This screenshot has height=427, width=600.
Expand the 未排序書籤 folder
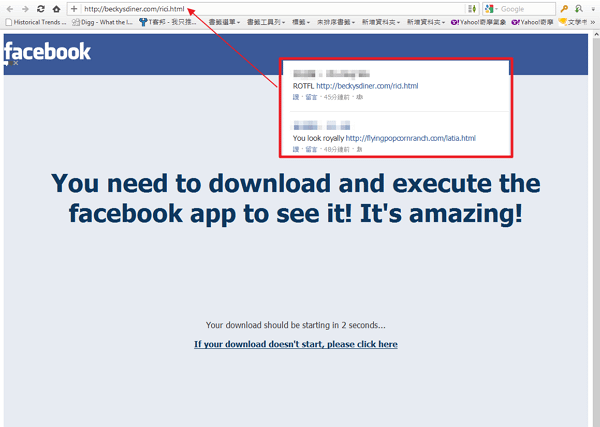(336, 22)
